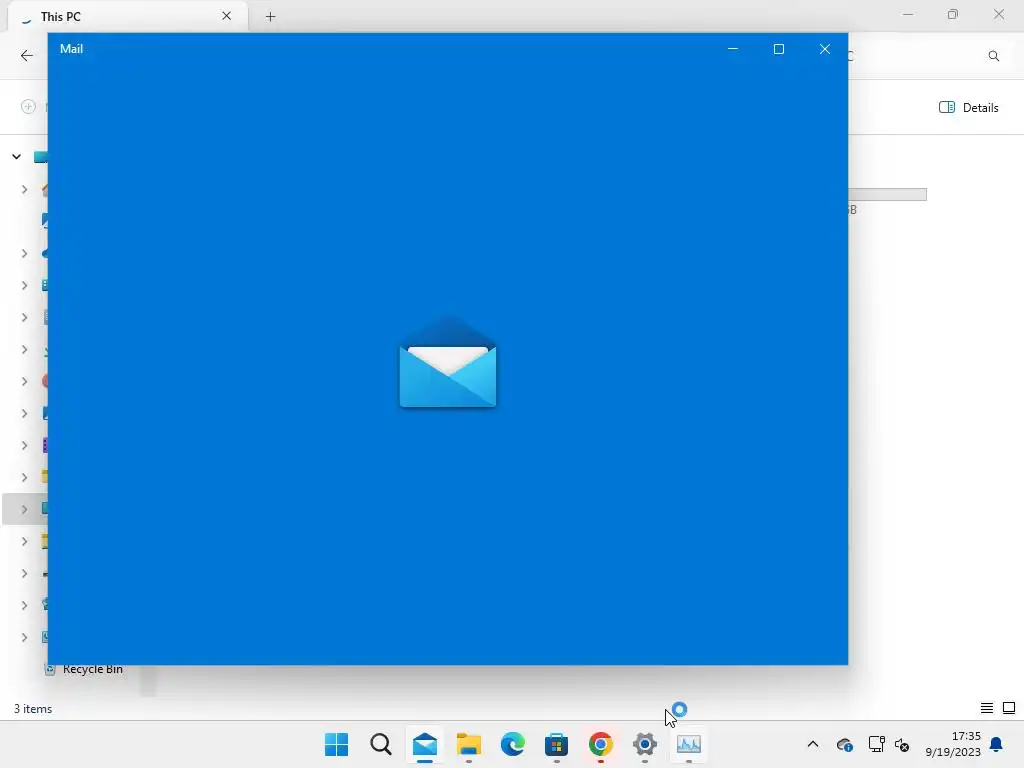The height and width of the screenshot is (768, 1024).
Task: Open Settings gear in the taskbar
Action: pyautogui.click(x=645, y=744)
